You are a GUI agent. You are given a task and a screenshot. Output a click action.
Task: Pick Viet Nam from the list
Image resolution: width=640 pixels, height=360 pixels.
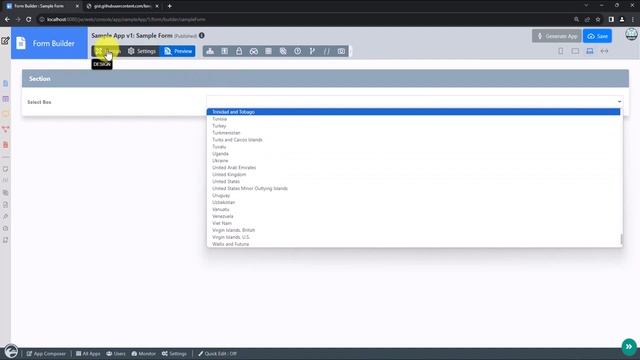coord(413,223)
